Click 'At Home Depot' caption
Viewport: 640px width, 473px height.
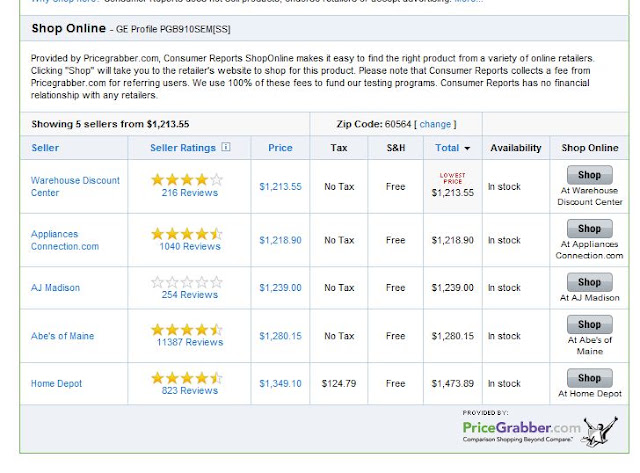pos(590,394)
